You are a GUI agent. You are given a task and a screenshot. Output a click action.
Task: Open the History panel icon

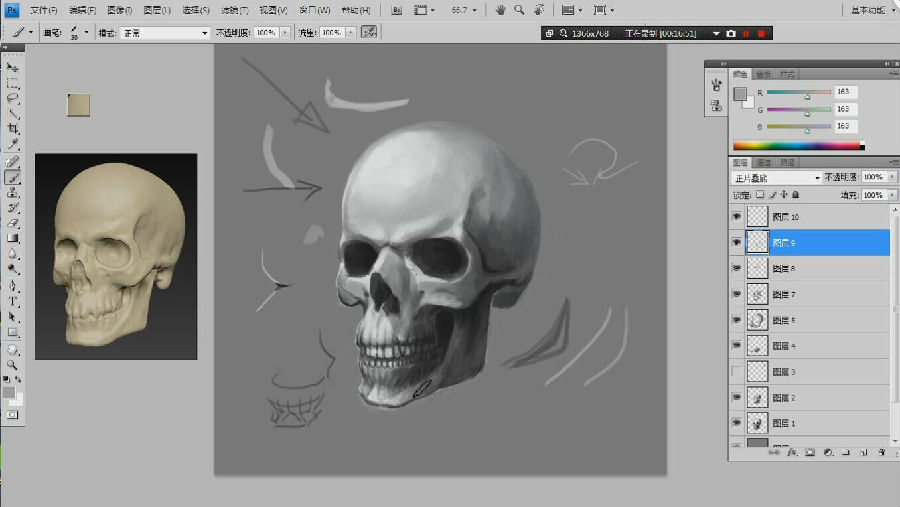click(x=716, y=105)
